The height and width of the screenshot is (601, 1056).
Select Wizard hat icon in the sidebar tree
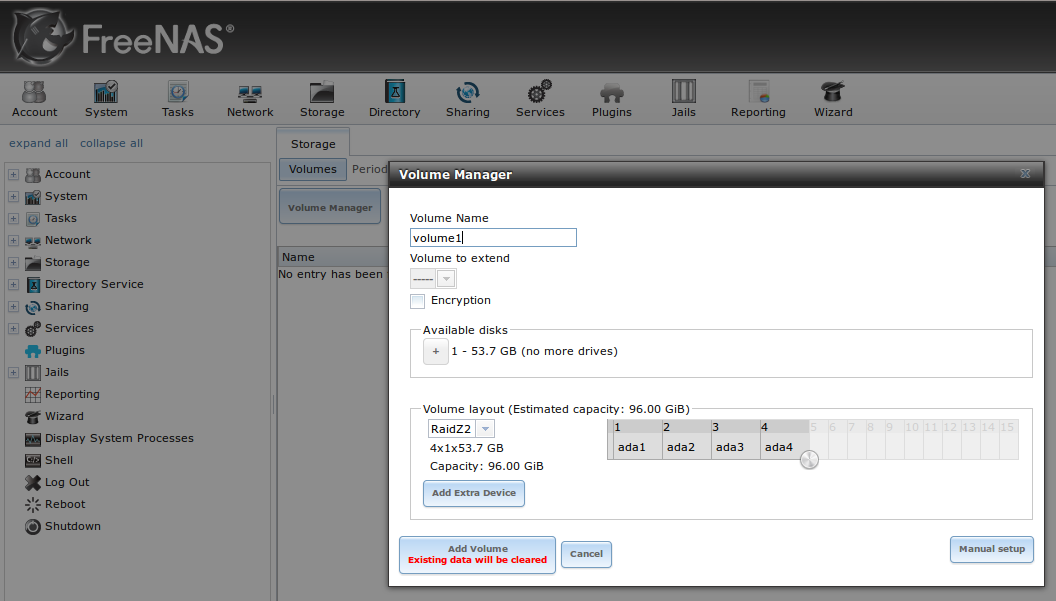coord(33,417)
